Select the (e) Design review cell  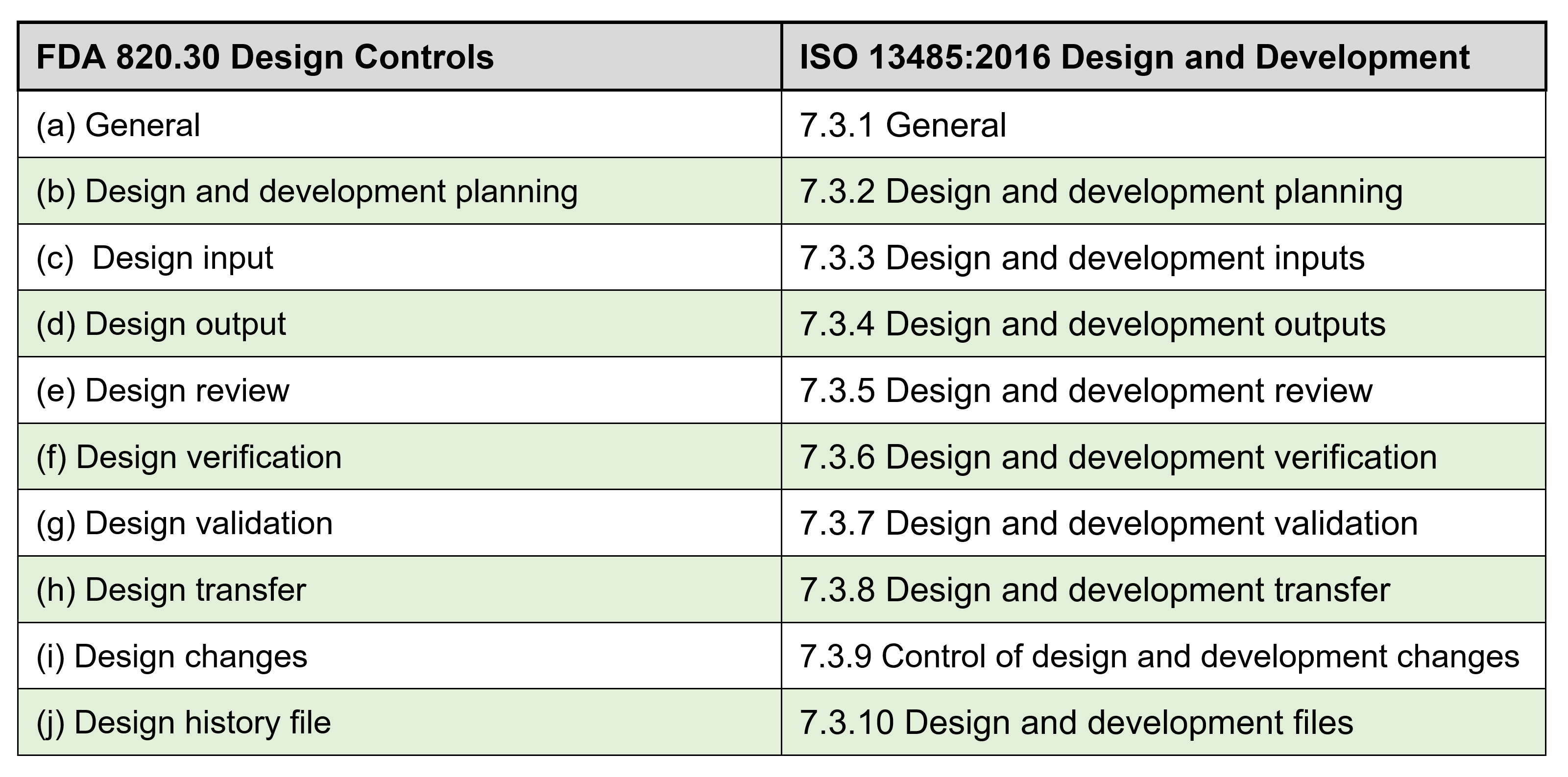(163, 391)
